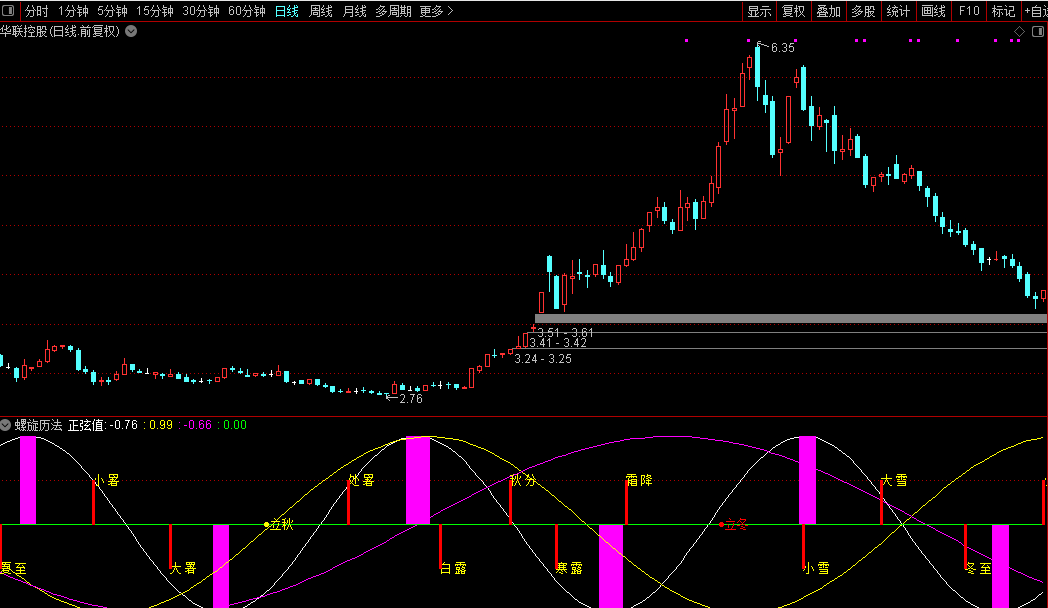This screenshot has height=608, width=1048.
Task: Switch to 5分钟 period tab
Action: click(x=112, y=11)
